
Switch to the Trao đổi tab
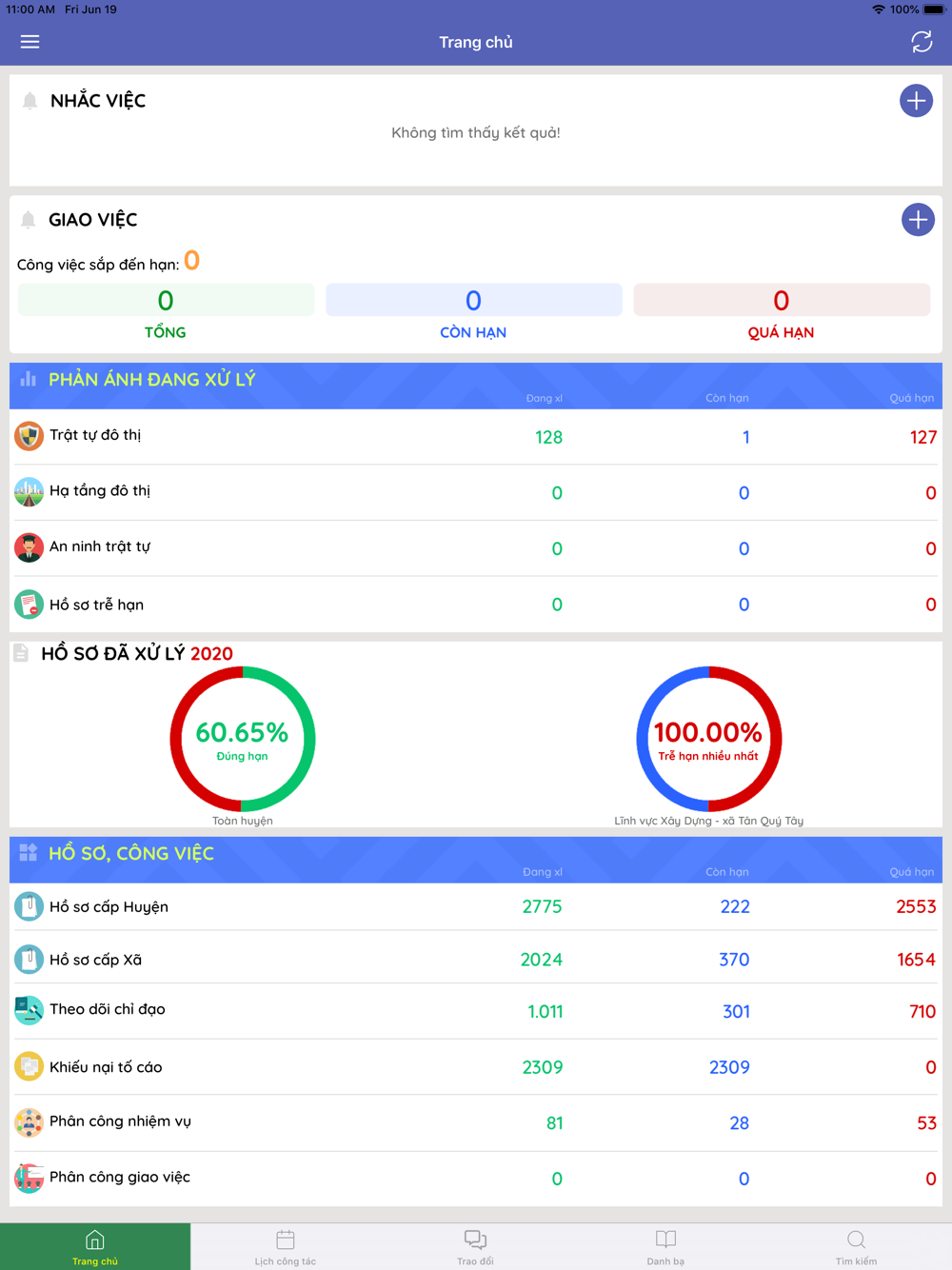pyautogui.click(x=475, y=1247)
